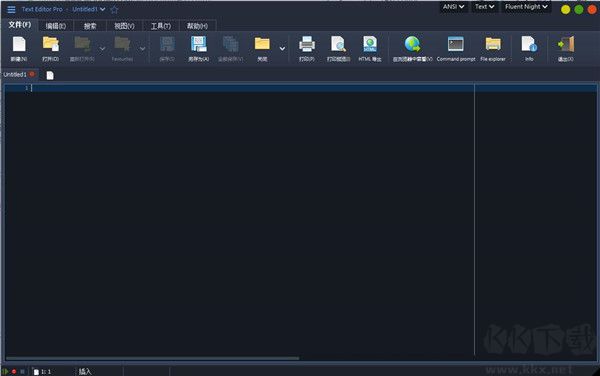Viewport: 600px width, 376px height.
Task: Click the horizontal scrollbar in the editor
Action: click(x=152, y=358)
